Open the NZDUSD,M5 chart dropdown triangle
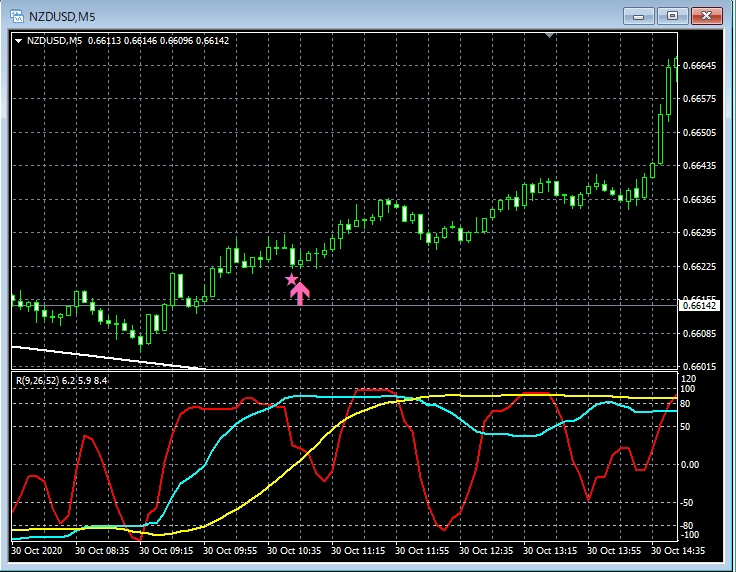The image size is (736, 572). tap(18, 40)
